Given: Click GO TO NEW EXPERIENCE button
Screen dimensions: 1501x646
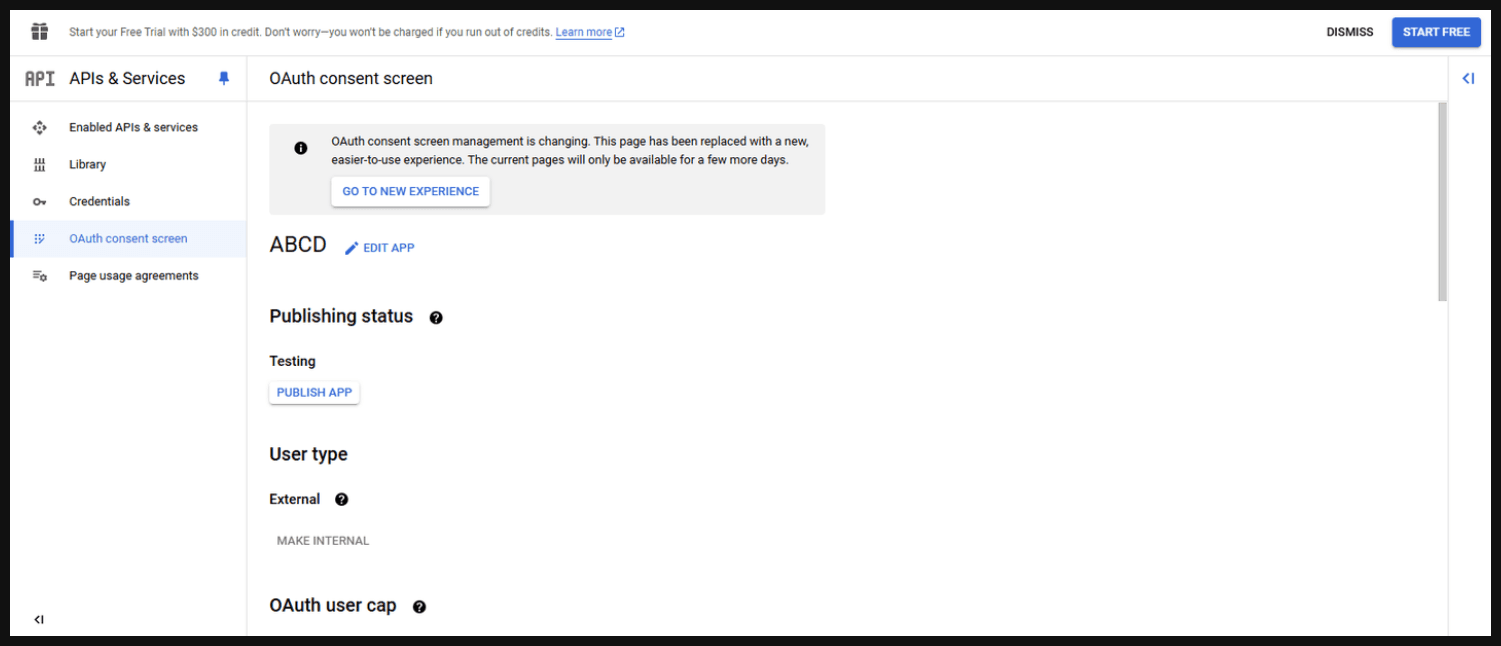Looking at the screenshot, I should click(411, 191).
